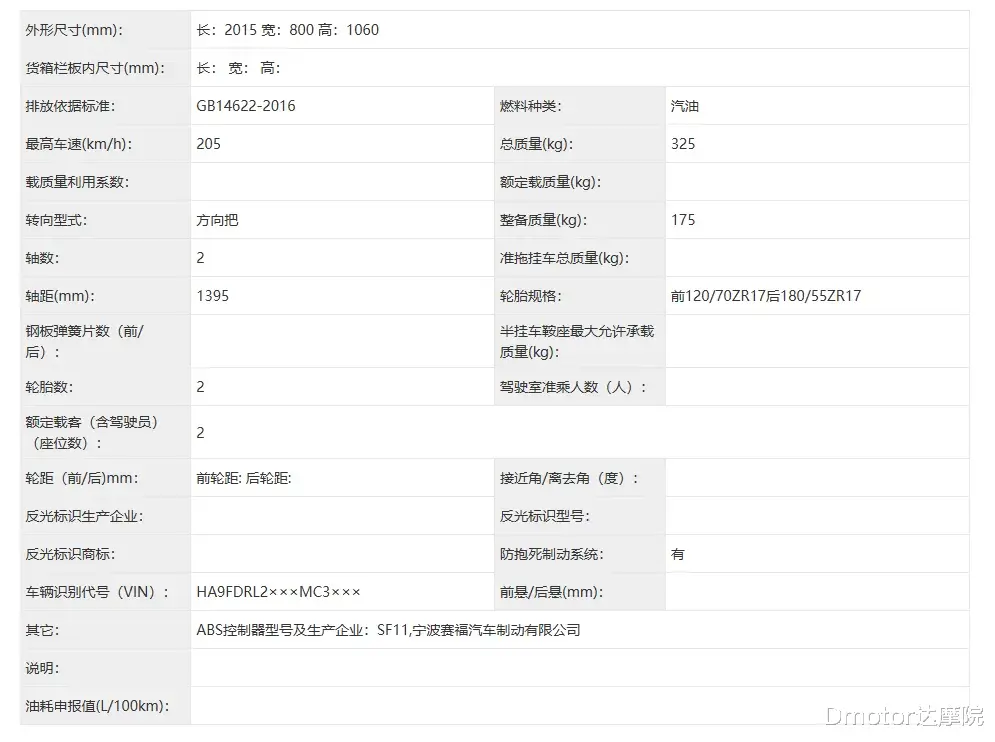Click the 油耗申报值(L/100km) label

(97, 706)
